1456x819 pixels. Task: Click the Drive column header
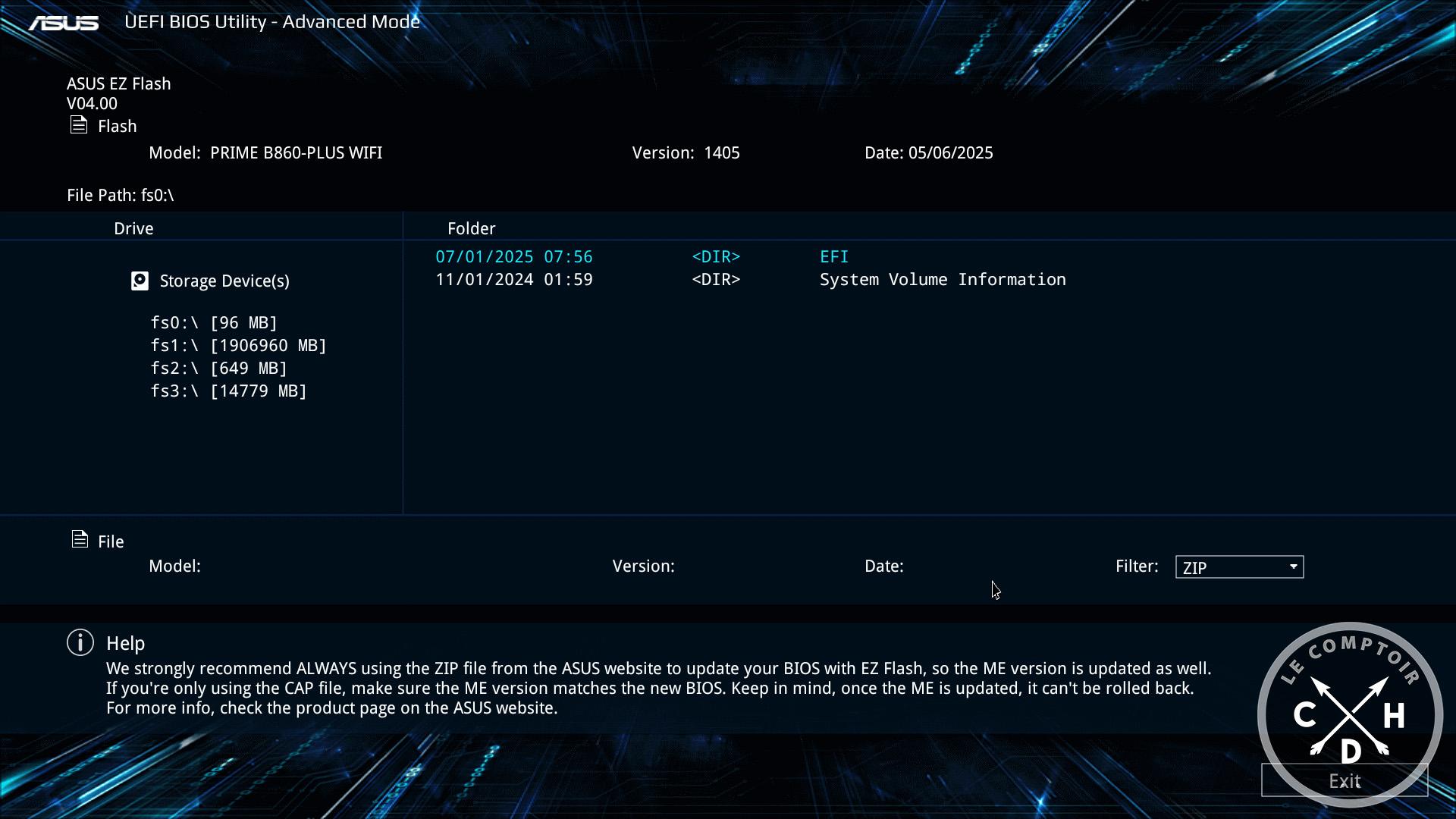133,229
